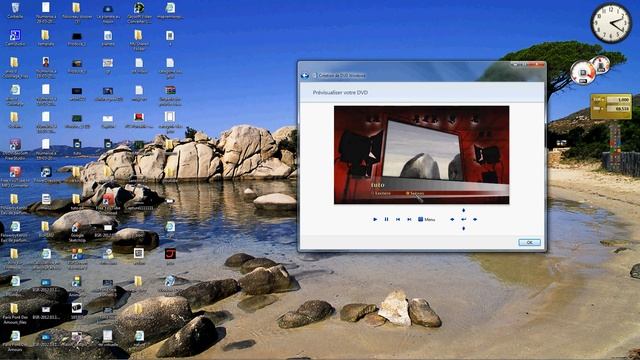This screenshot has height=360, width=640.
Task: Pause the DVD preview playback
Action: tap(387, 220)
